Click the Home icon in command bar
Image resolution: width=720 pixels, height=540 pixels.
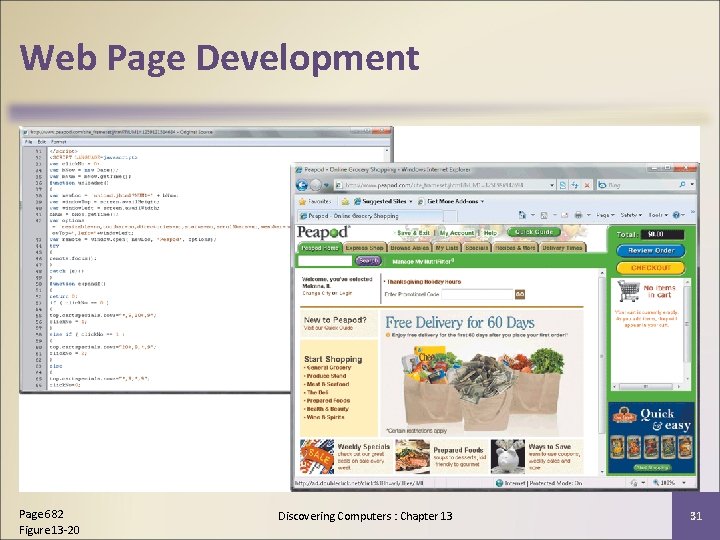tap(522, 215)
